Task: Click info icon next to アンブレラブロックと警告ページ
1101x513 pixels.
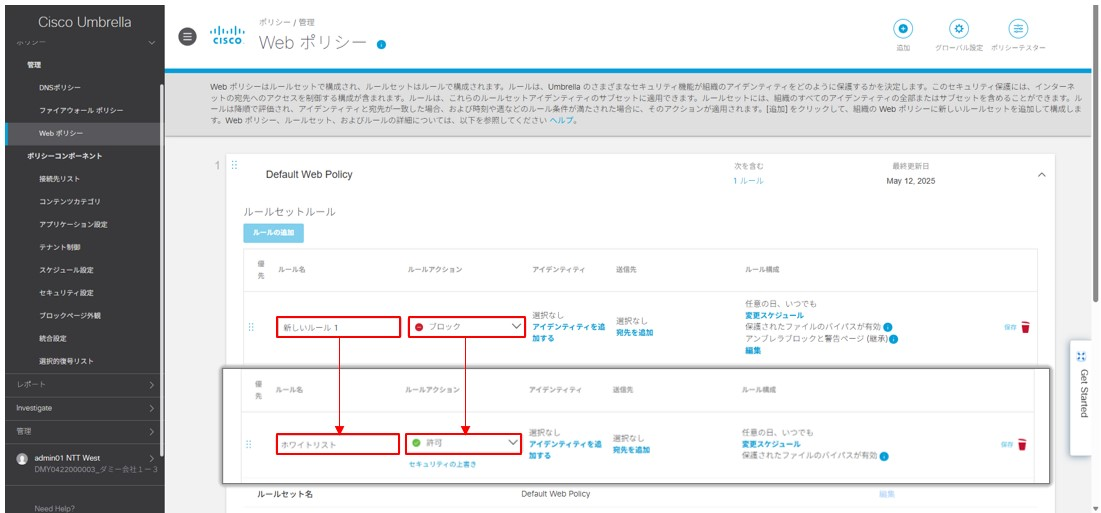Action: [894, 339]
